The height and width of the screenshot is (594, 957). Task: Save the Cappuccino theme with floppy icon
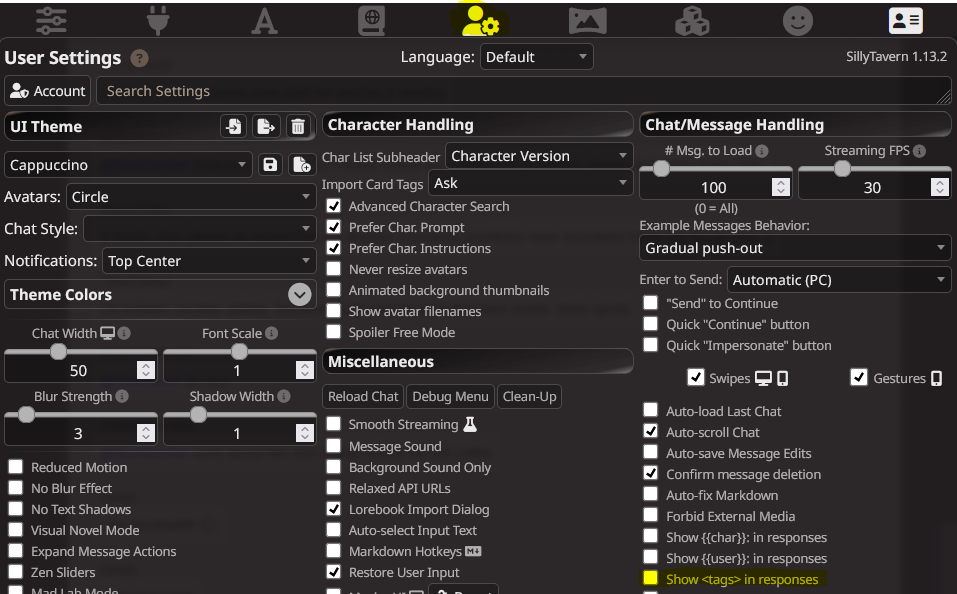[270, 165]
